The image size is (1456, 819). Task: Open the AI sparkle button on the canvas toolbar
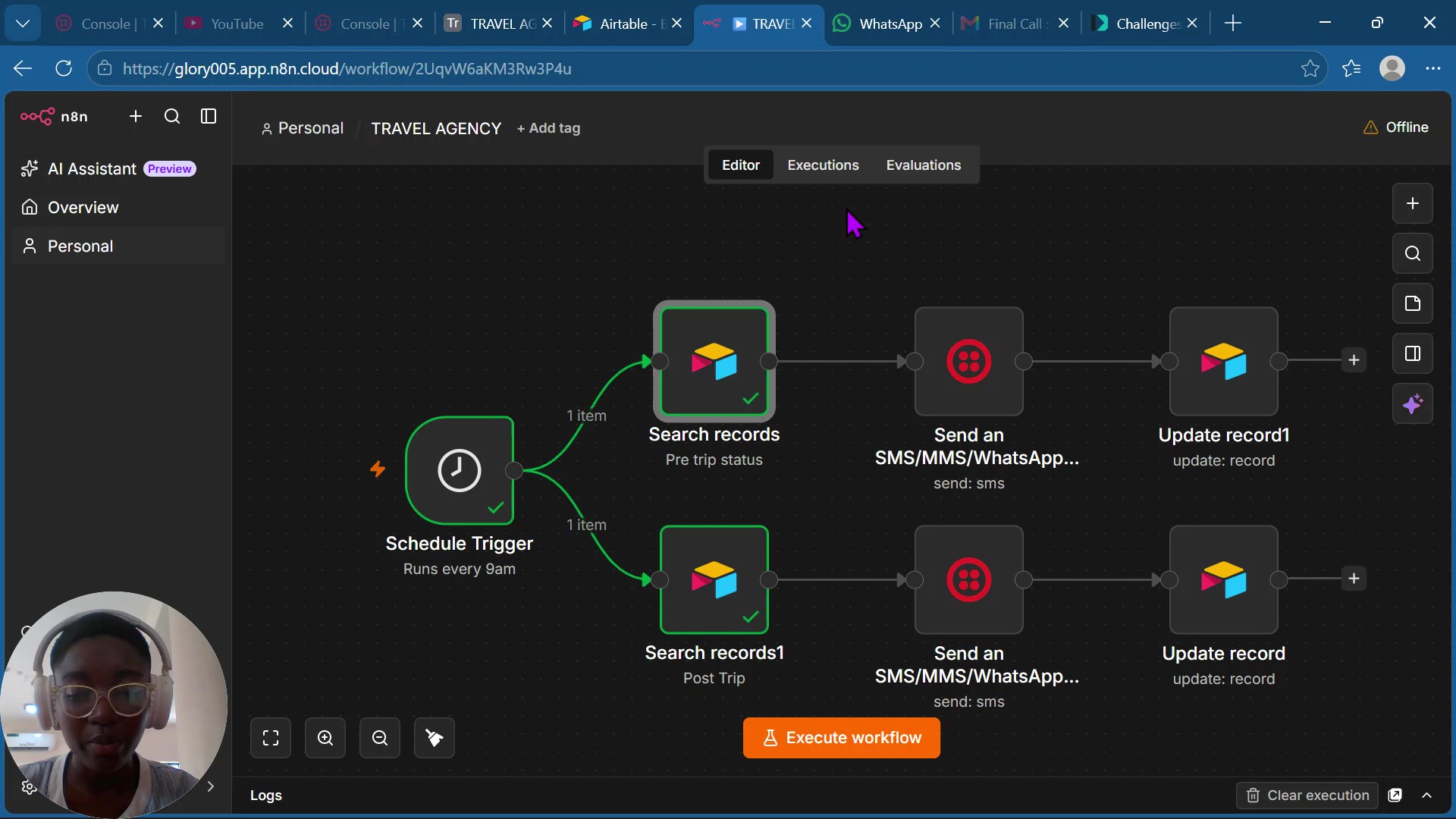tap(1412, 403)
